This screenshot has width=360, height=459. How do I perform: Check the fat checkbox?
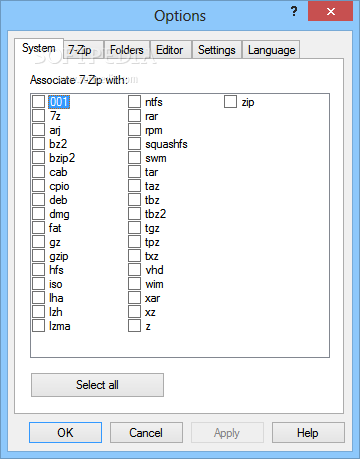(38, 228)
